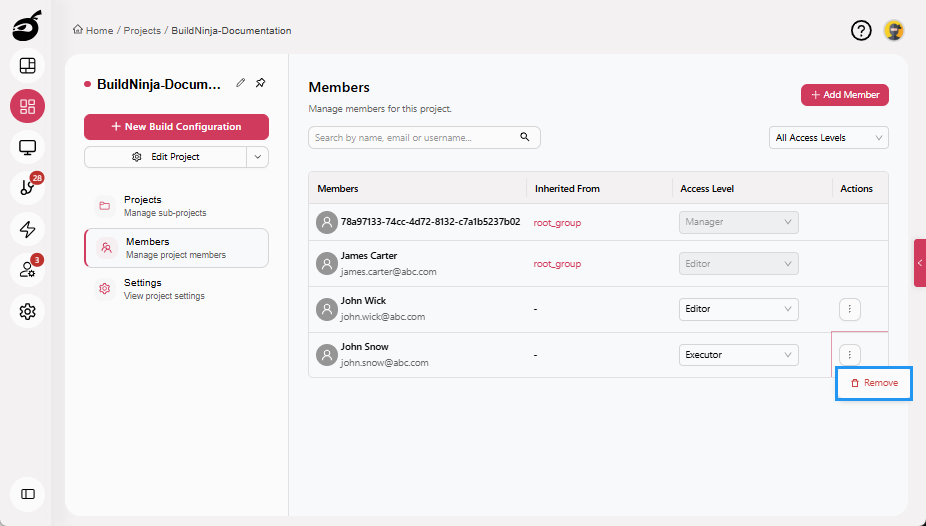Click James Carter's avatar icon
The width and height of the screenshot is (926, 526).
[327, 263]
